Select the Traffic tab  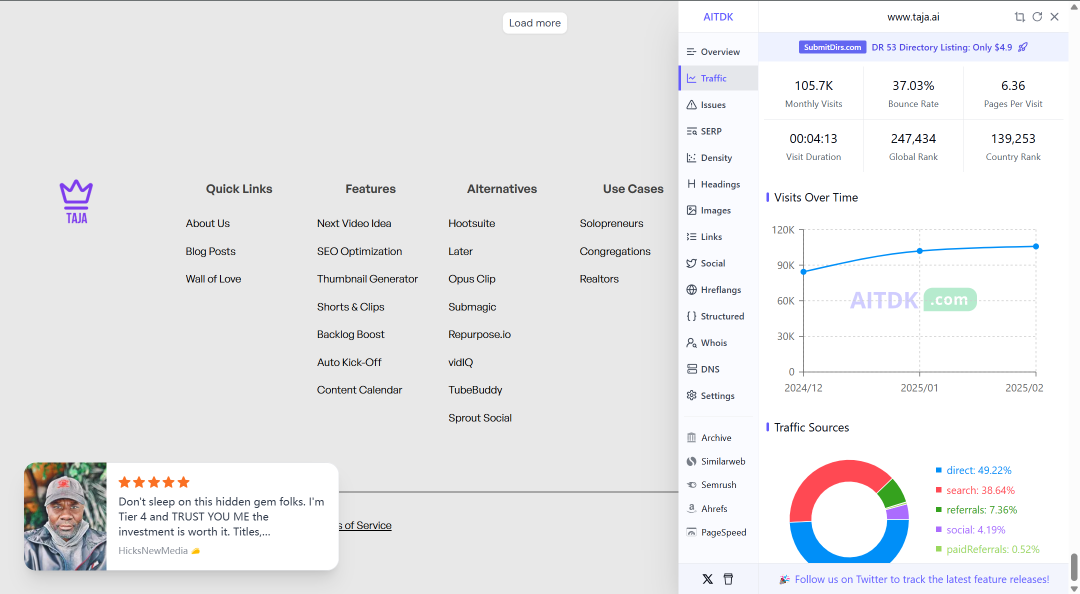click(718, 79)
